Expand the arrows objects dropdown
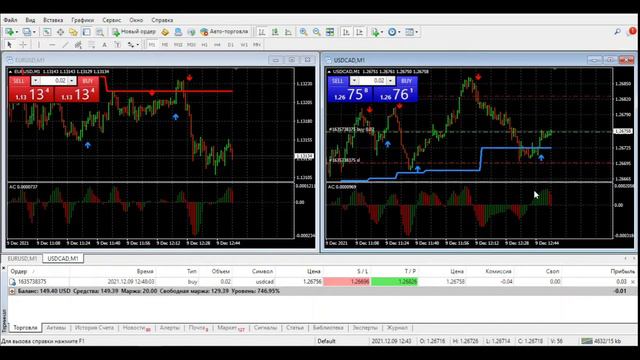The width and height of the screenshot is (640, 360). (x=138, y=44)
